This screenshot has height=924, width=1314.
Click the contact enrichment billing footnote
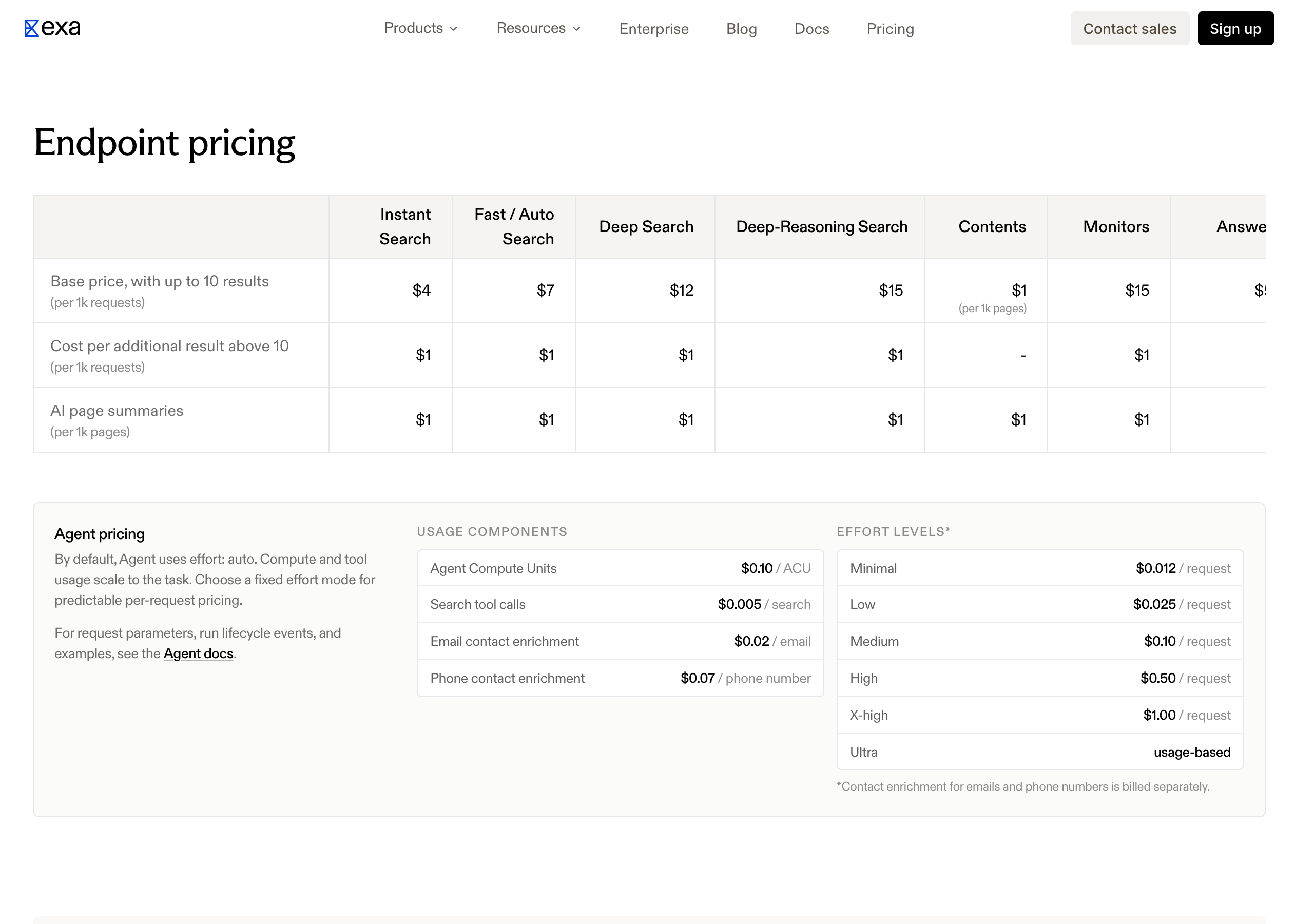click(x=1022, y=786)
